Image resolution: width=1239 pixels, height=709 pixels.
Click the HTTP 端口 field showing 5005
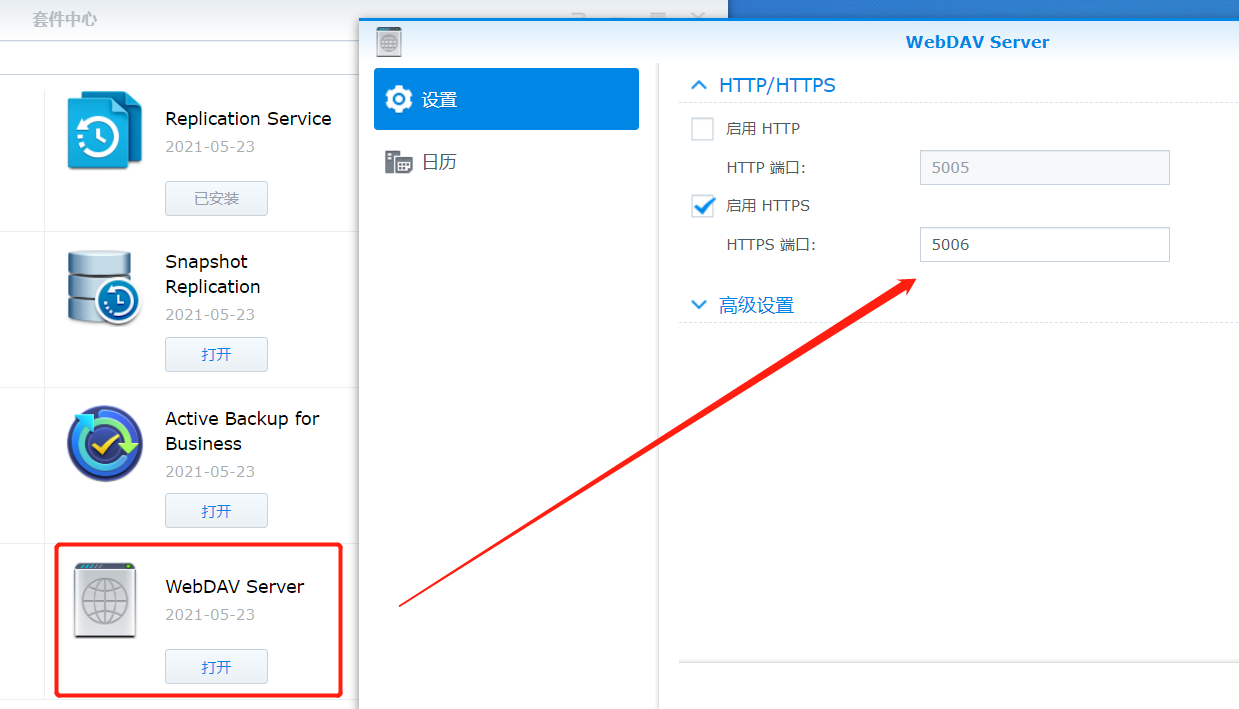click(1044, 168)
